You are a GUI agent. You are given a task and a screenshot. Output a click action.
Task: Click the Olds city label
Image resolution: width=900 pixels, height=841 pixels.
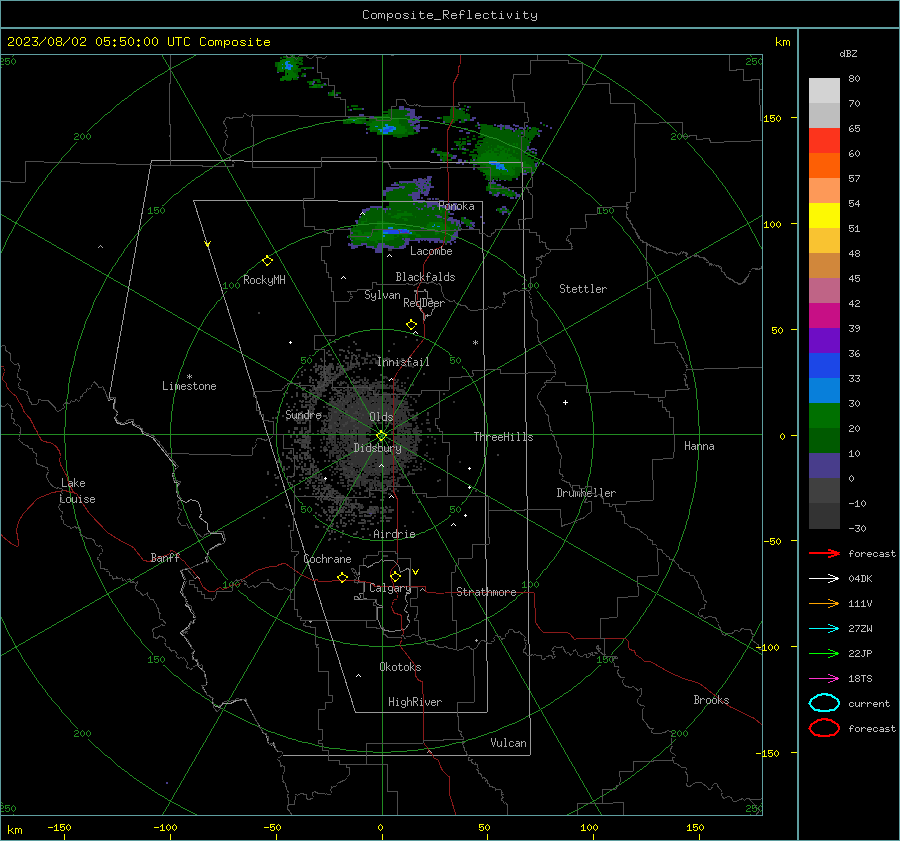[381, 417]
